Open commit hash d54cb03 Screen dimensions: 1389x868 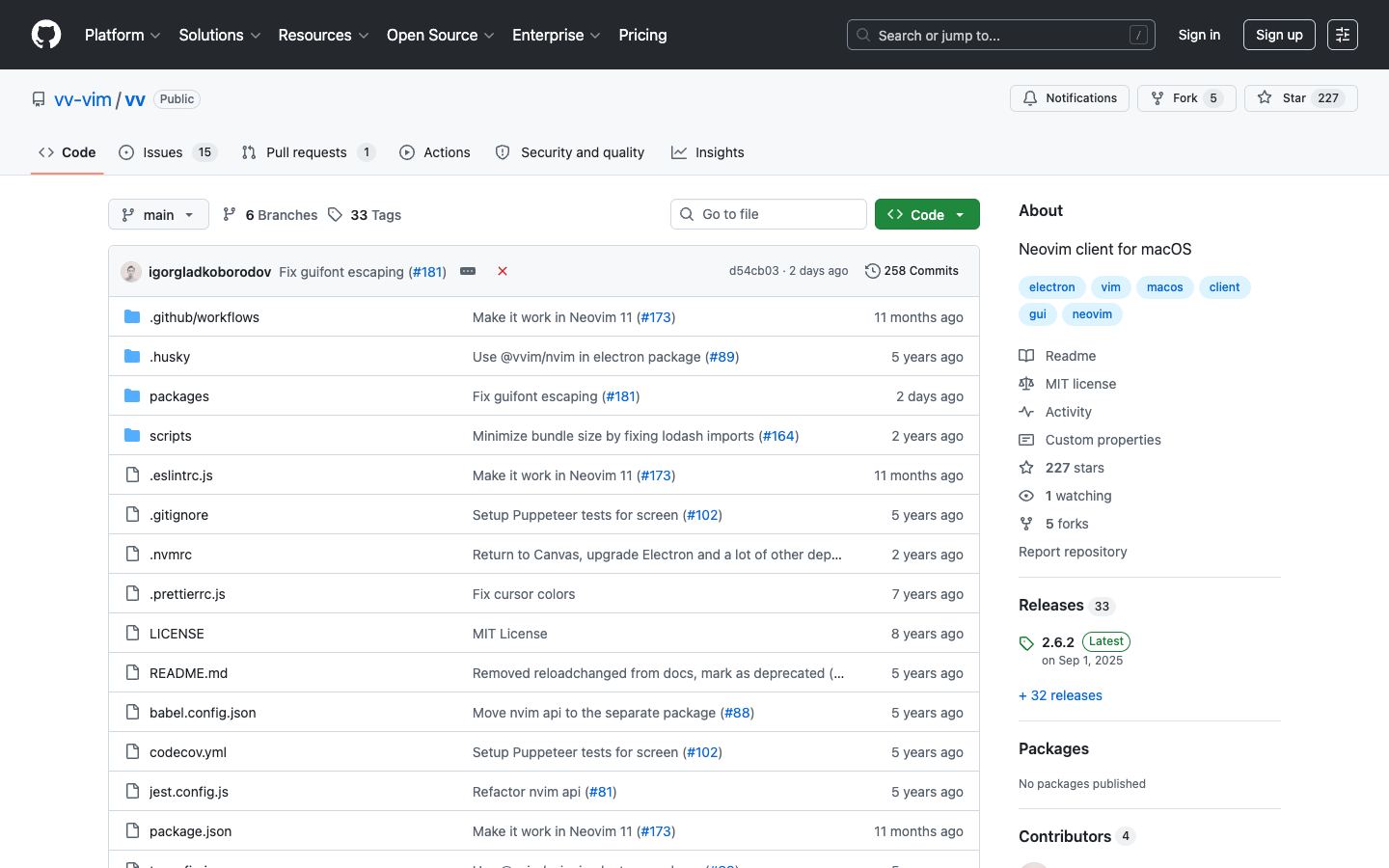point(753,271)
